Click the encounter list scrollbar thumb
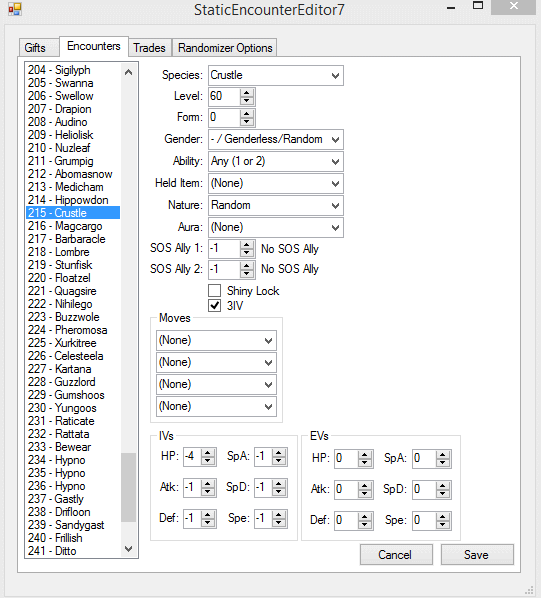541x598 pixels. click(128, 487)
